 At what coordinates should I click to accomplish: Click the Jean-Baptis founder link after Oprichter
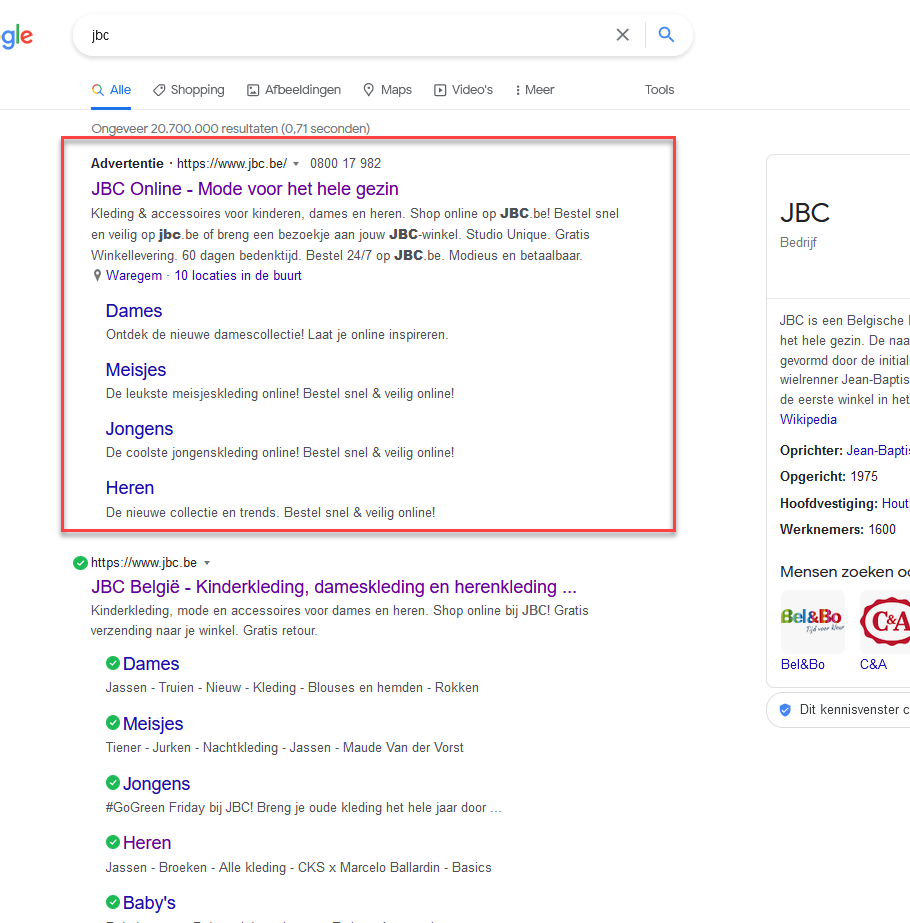(878, 450)
